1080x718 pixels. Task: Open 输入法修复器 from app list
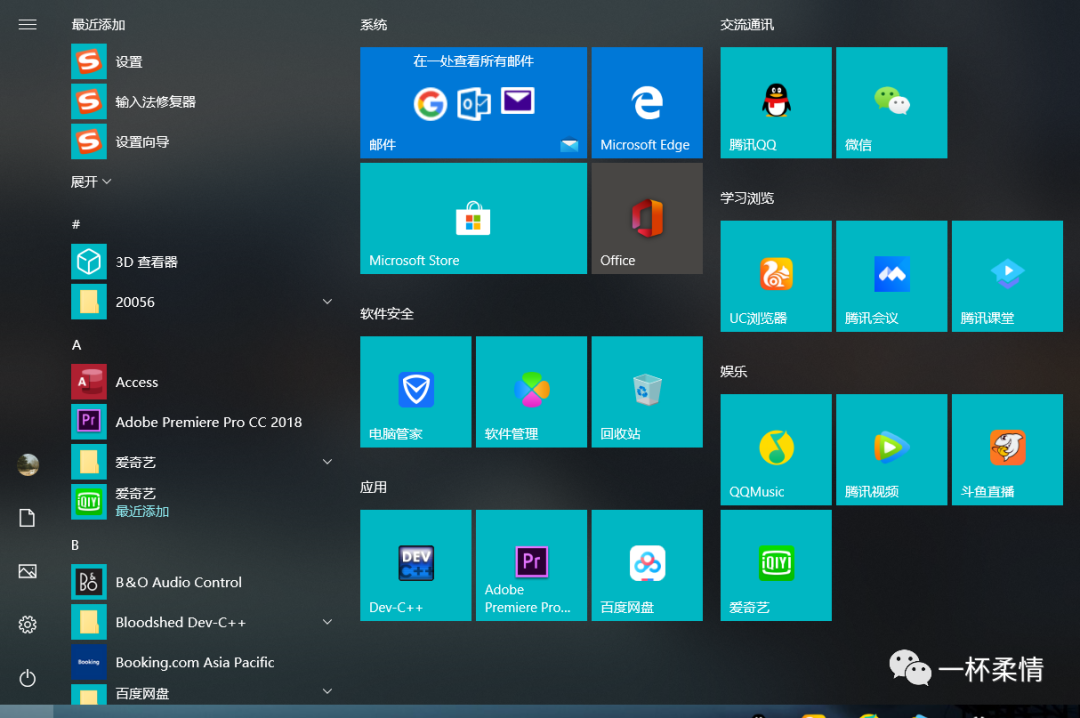coord(203,102)
